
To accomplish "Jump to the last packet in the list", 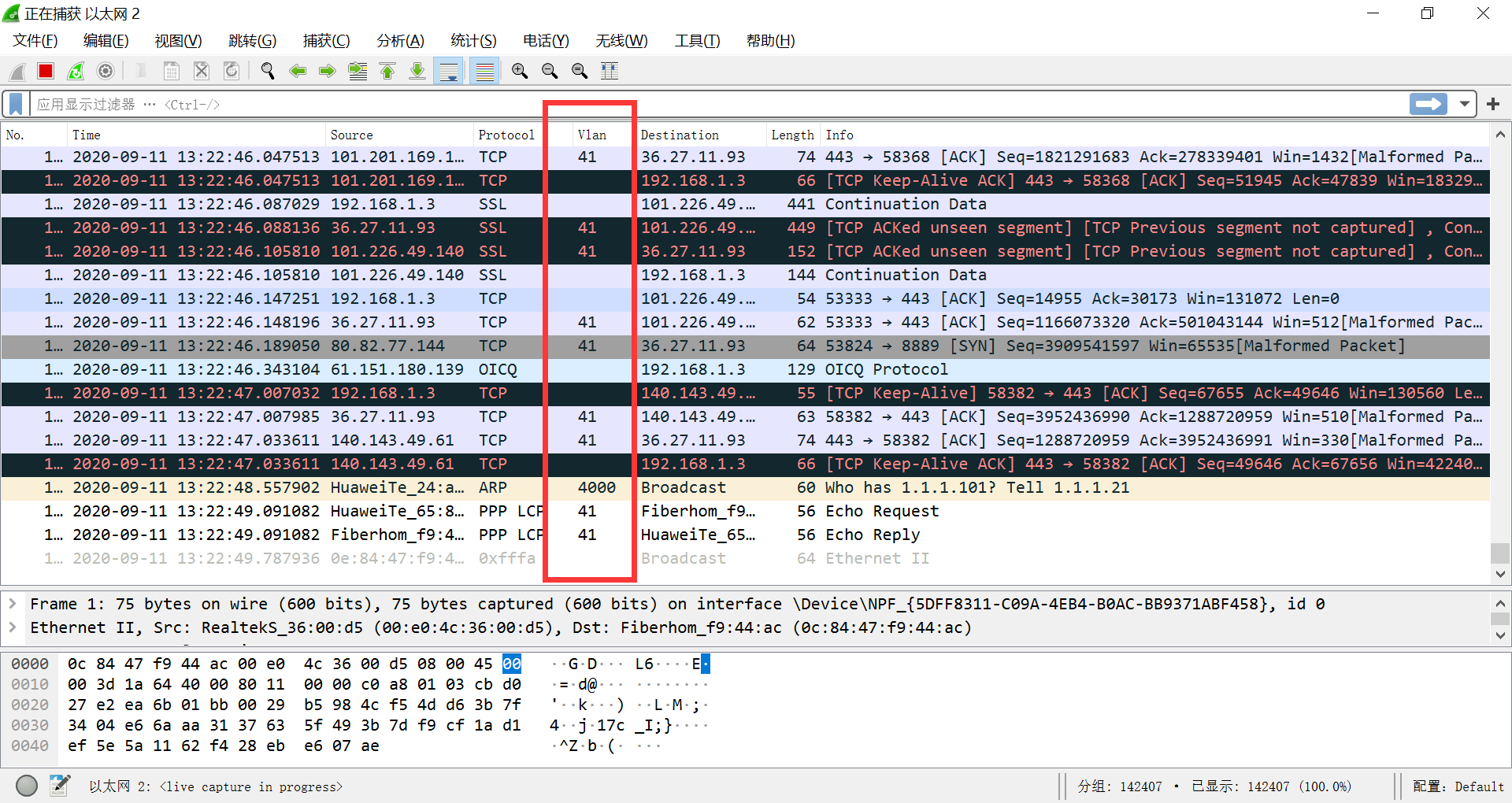I will [417, 71].
